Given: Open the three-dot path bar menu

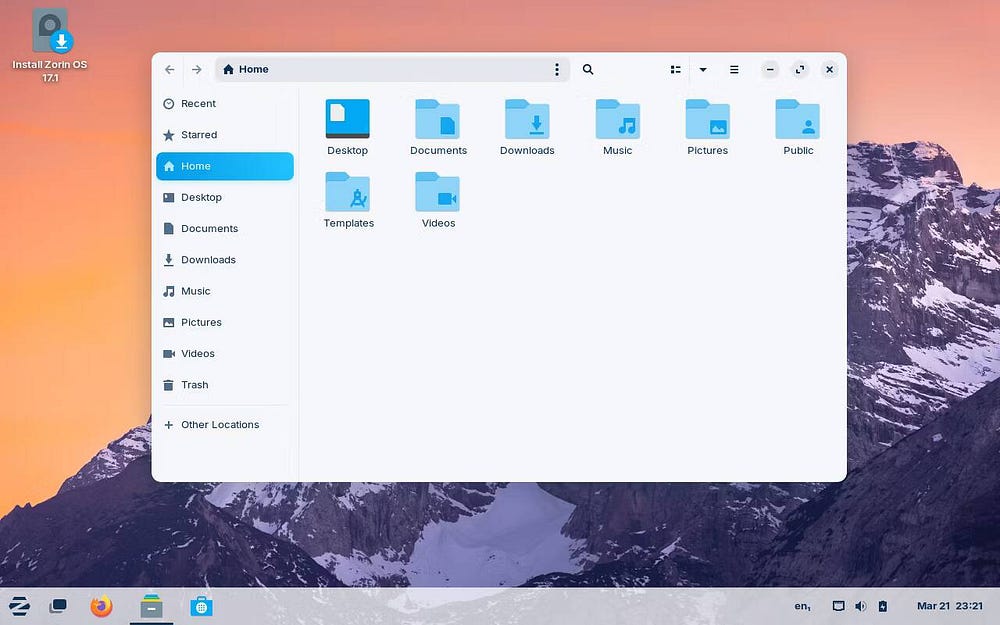Looking at the screenshot, I should coord(557,69).
